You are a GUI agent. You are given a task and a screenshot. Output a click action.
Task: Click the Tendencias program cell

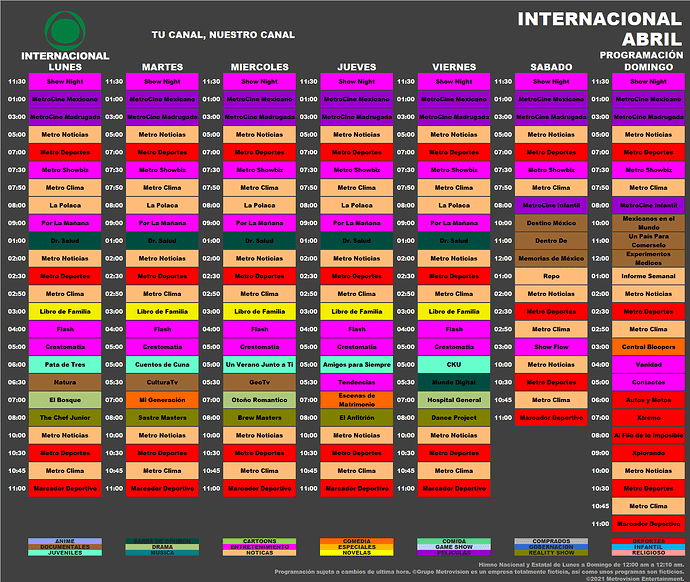point(357,382)
